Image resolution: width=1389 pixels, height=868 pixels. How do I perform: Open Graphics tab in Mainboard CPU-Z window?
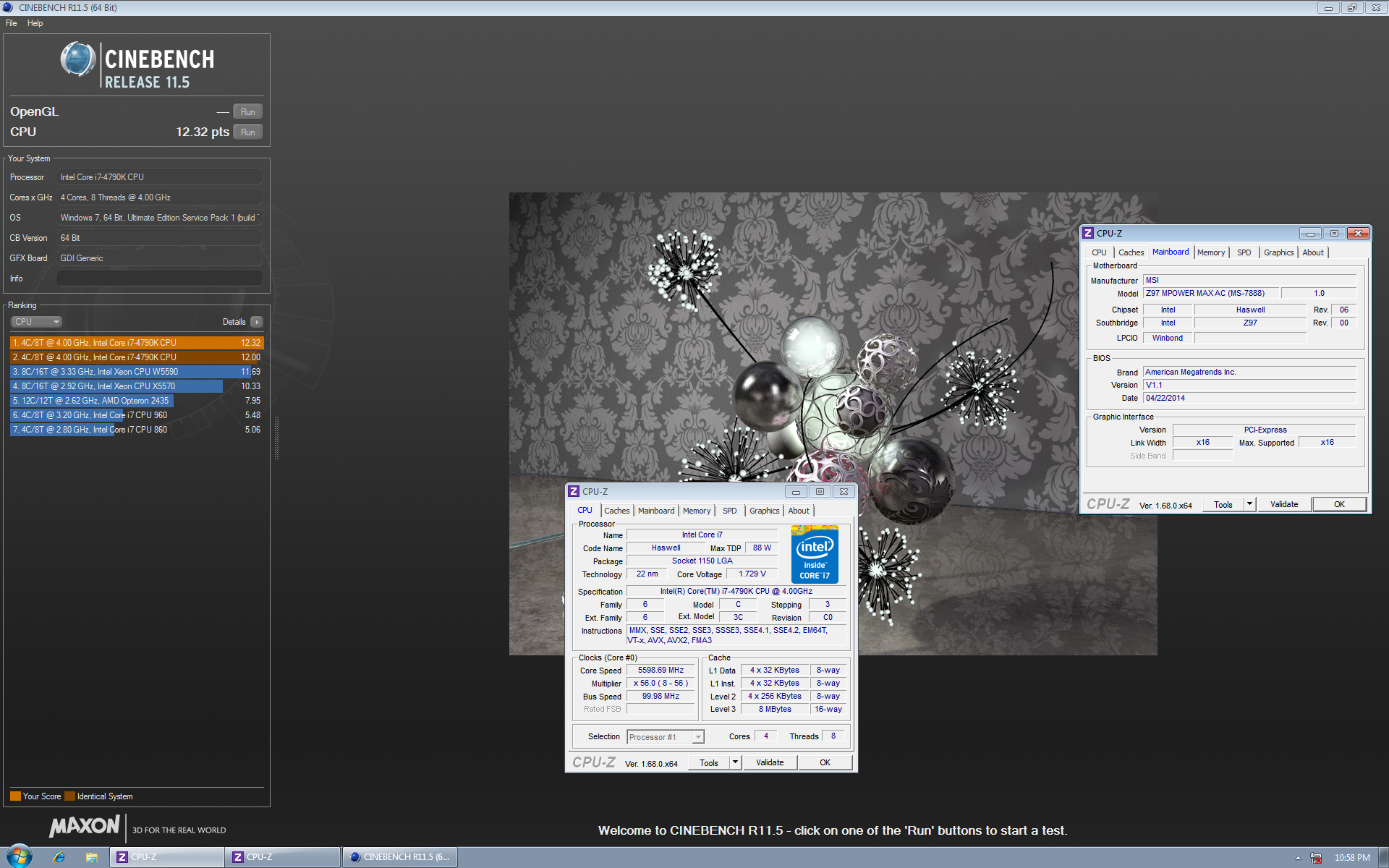(1278, 252)
